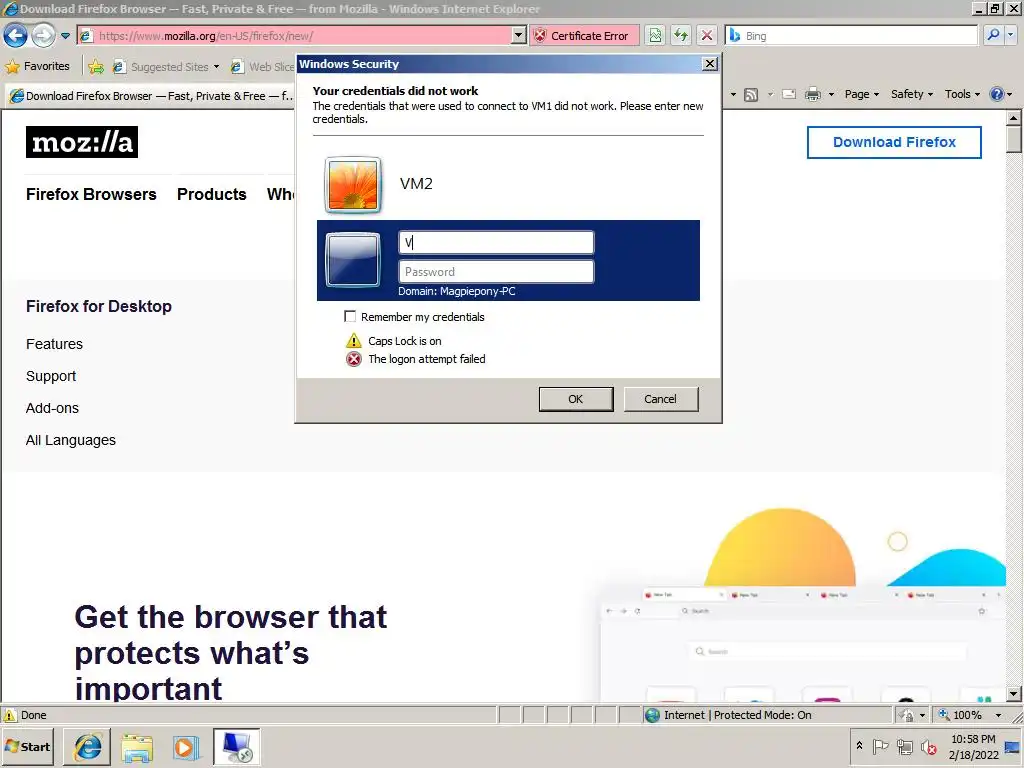Open Internet Explorer taskbar icon
1024x768 pixels.
[x=87, y=747]
